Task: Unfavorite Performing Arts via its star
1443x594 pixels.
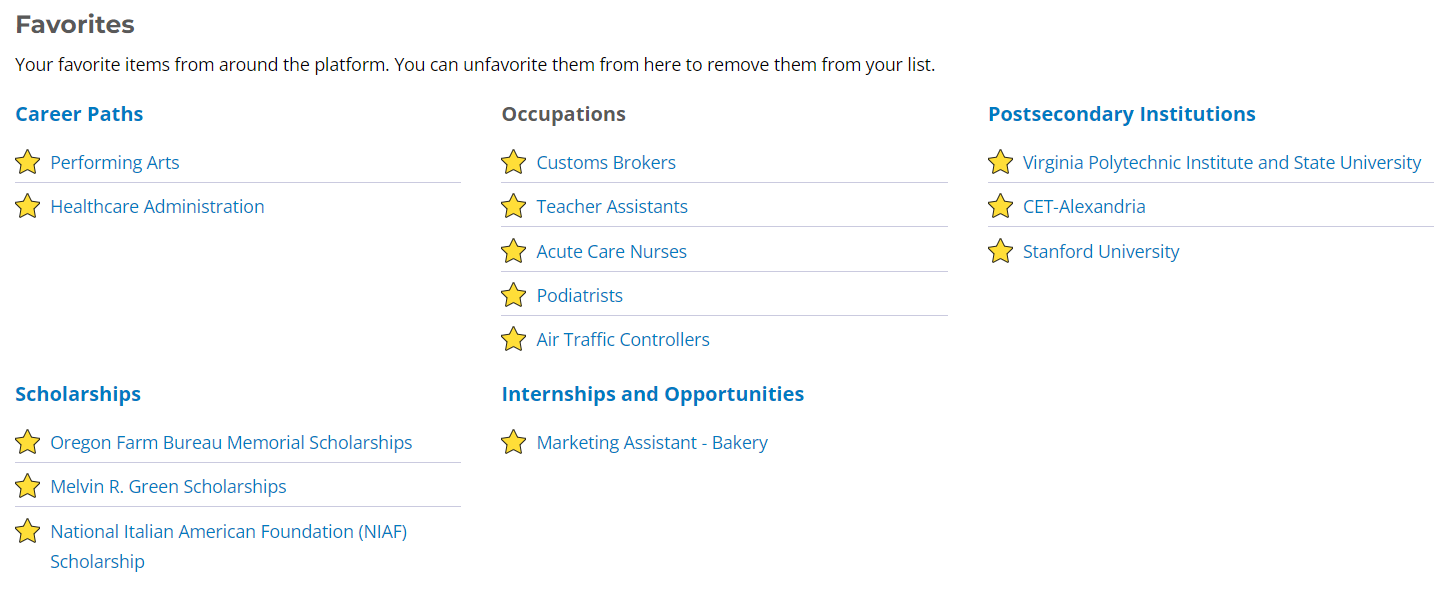Action: point(28,162)
